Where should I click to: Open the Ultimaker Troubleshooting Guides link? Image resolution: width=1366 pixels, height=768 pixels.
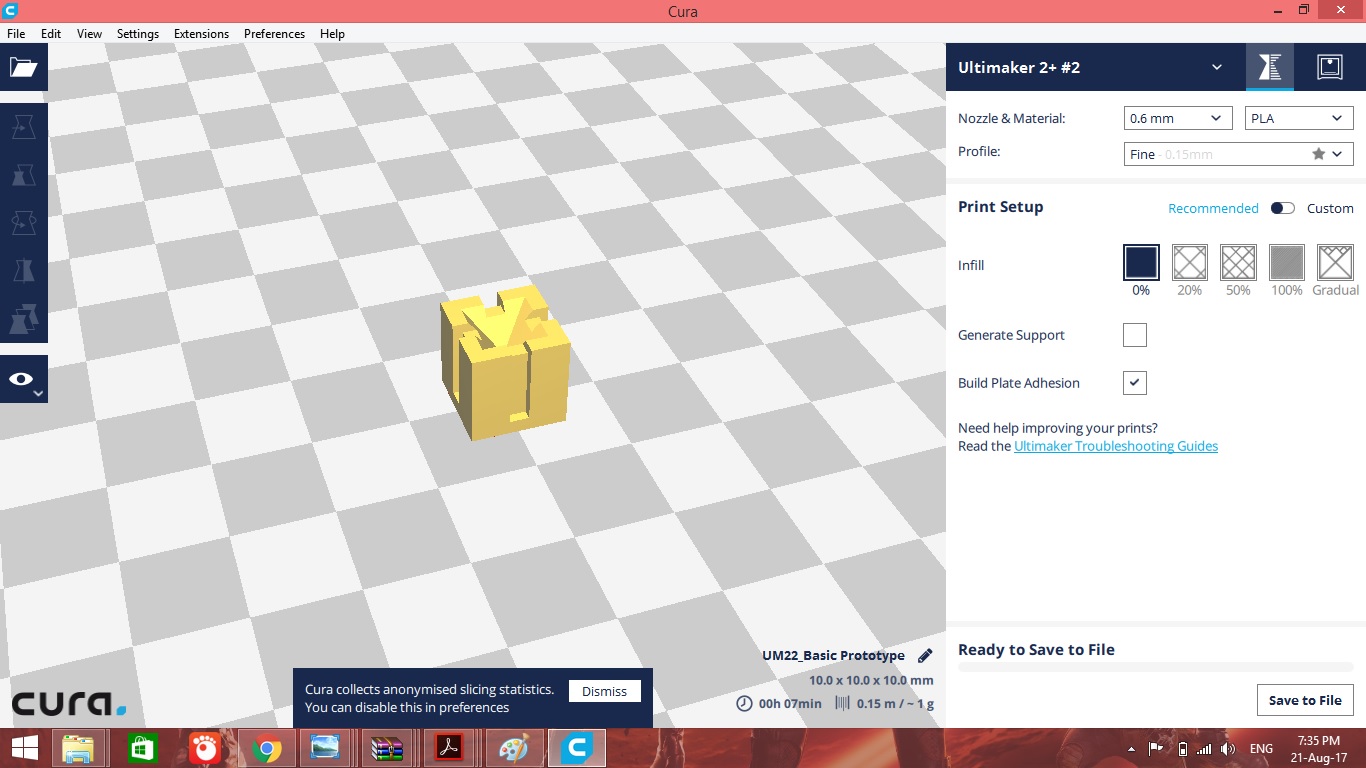[x=1115, y=446]
